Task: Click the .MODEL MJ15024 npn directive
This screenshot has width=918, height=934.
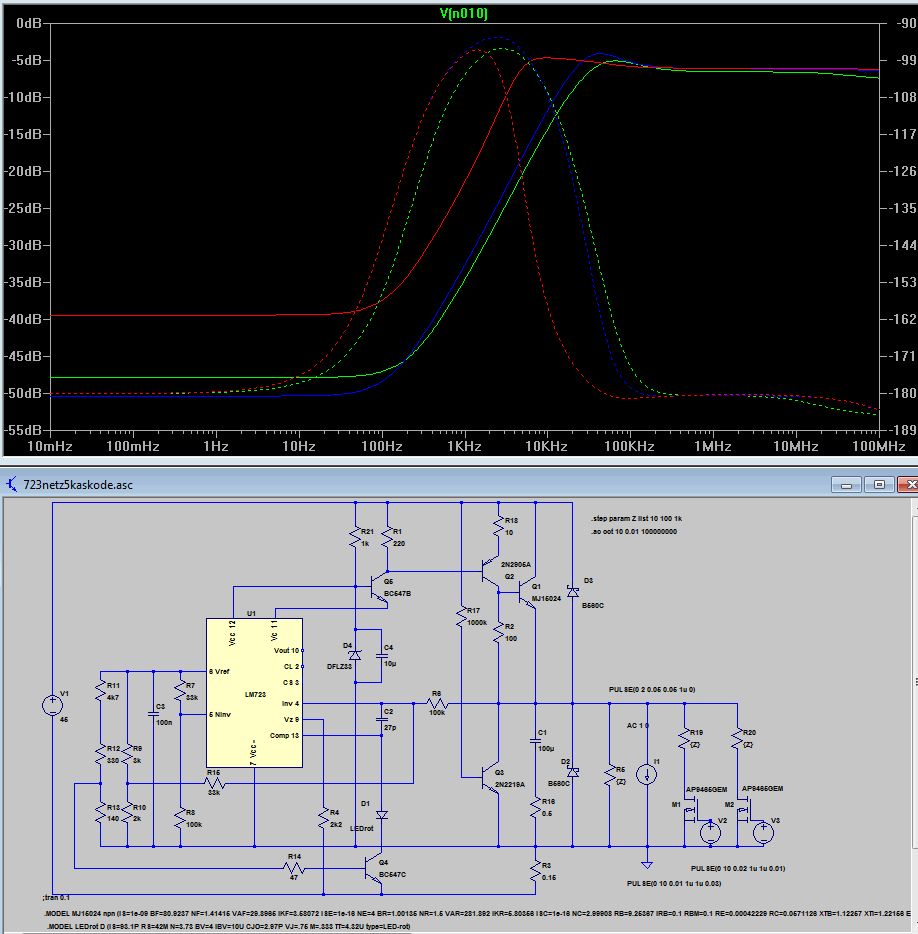Action: 477,913
